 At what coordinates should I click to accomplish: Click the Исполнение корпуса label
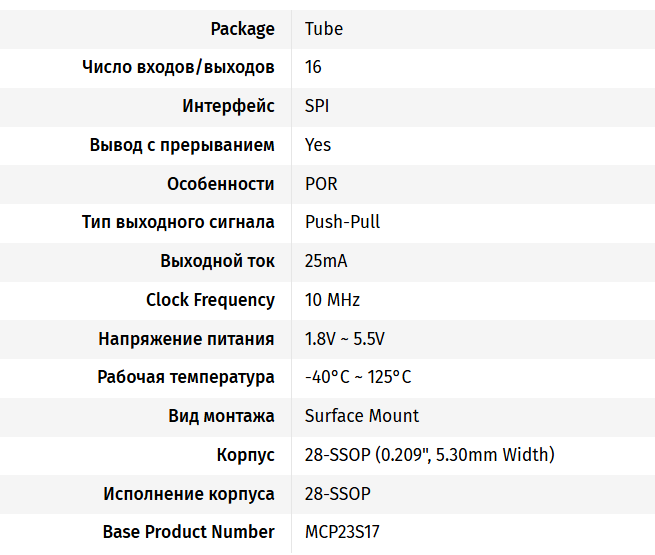(x=188, y=494)
